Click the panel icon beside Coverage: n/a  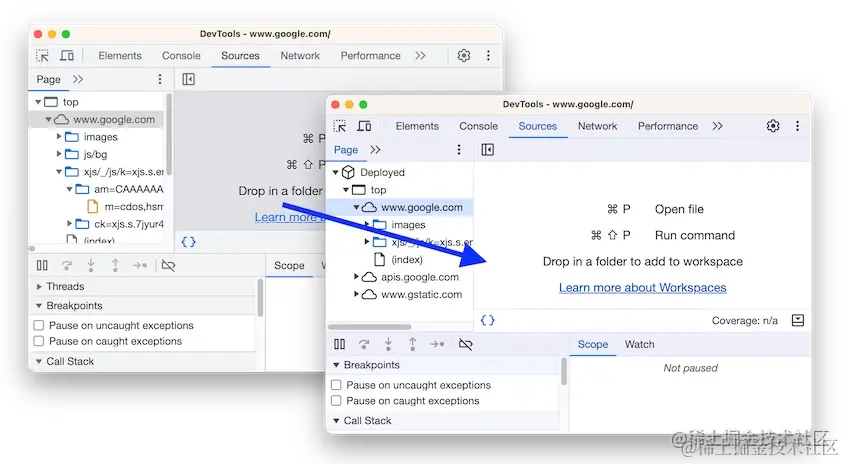pyautogui.click(x=798, y=321)
